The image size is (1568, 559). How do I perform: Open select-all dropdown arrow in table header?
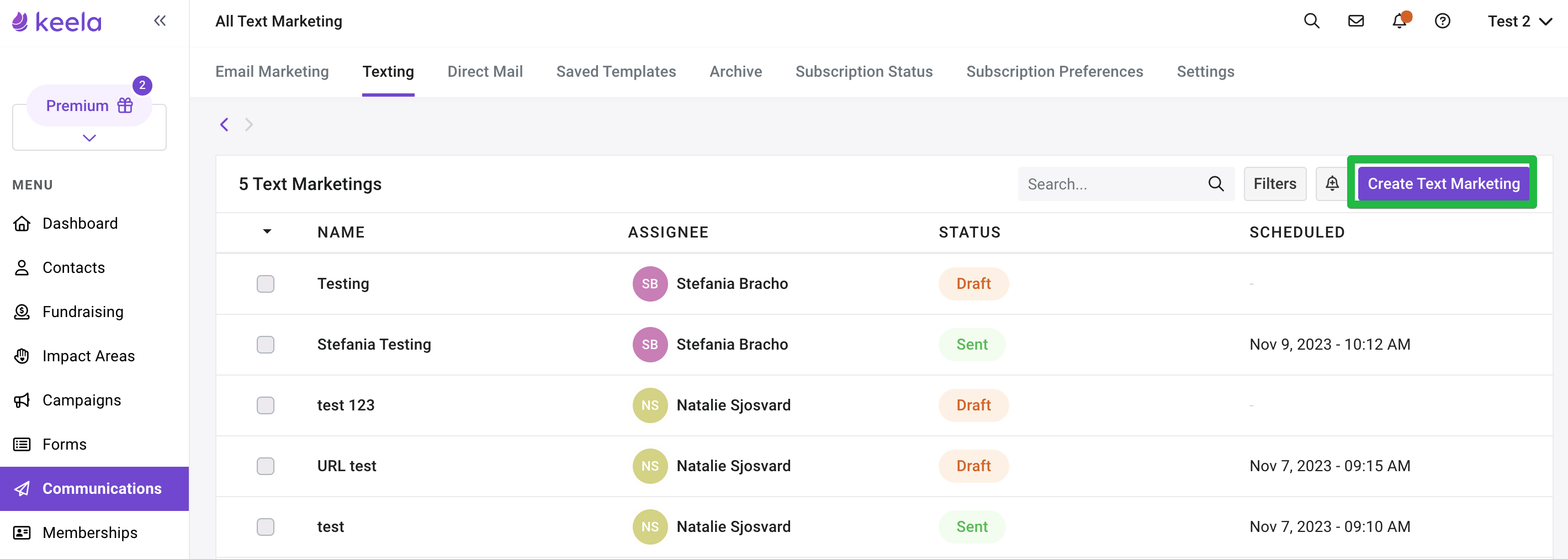pos(267,231)
